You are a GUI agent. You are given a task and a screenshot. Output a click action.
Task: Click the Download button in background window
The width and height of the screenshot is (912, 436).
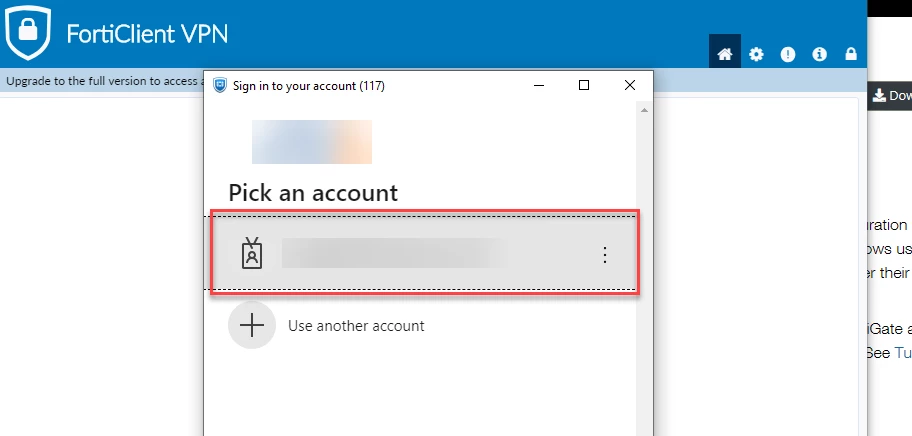pyautogui.click(x=890, y=95)
